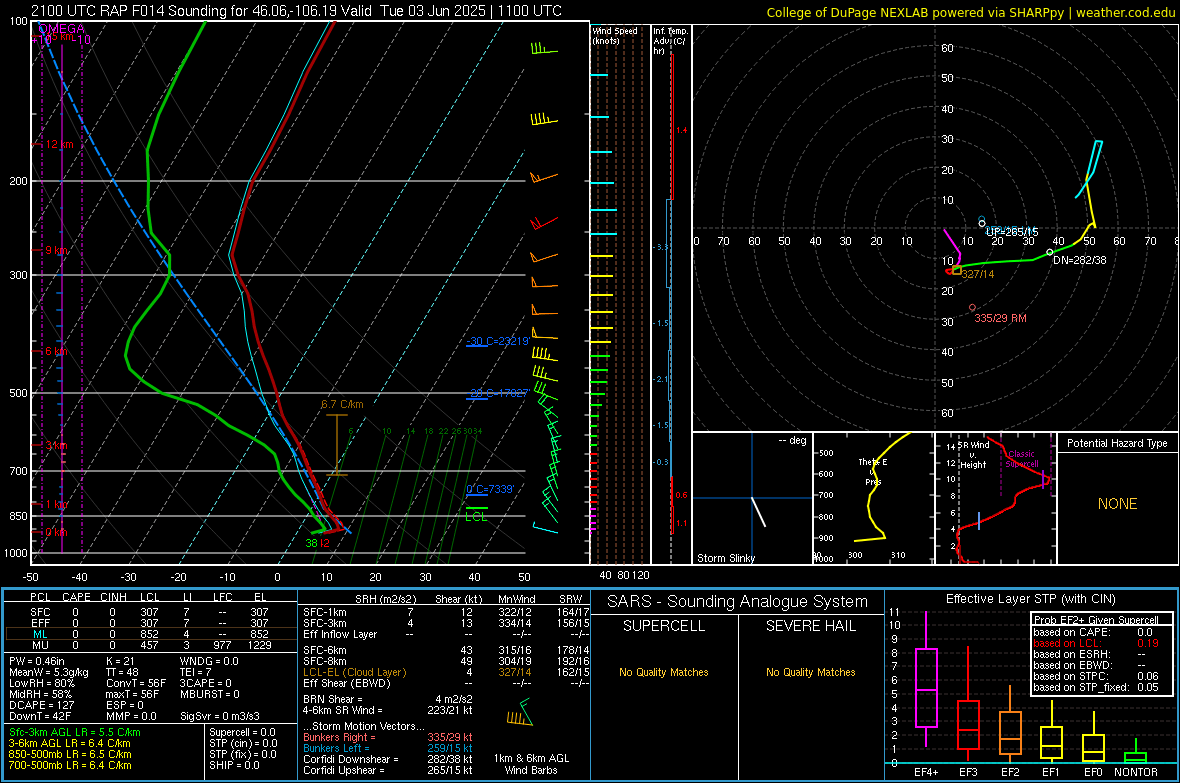Click the SUPERCELL column header
This screenshot has width=1180, height=783.
[x=664, y=626]
